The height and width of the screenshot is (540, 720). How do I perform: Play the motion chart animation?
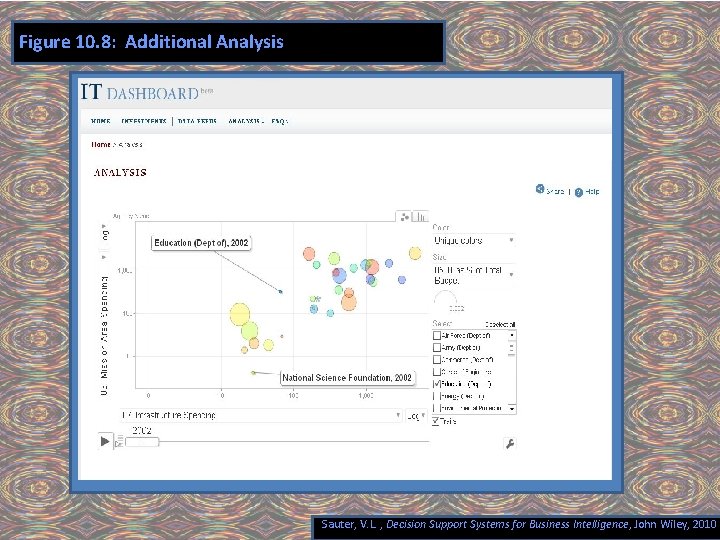pos(105,441)
